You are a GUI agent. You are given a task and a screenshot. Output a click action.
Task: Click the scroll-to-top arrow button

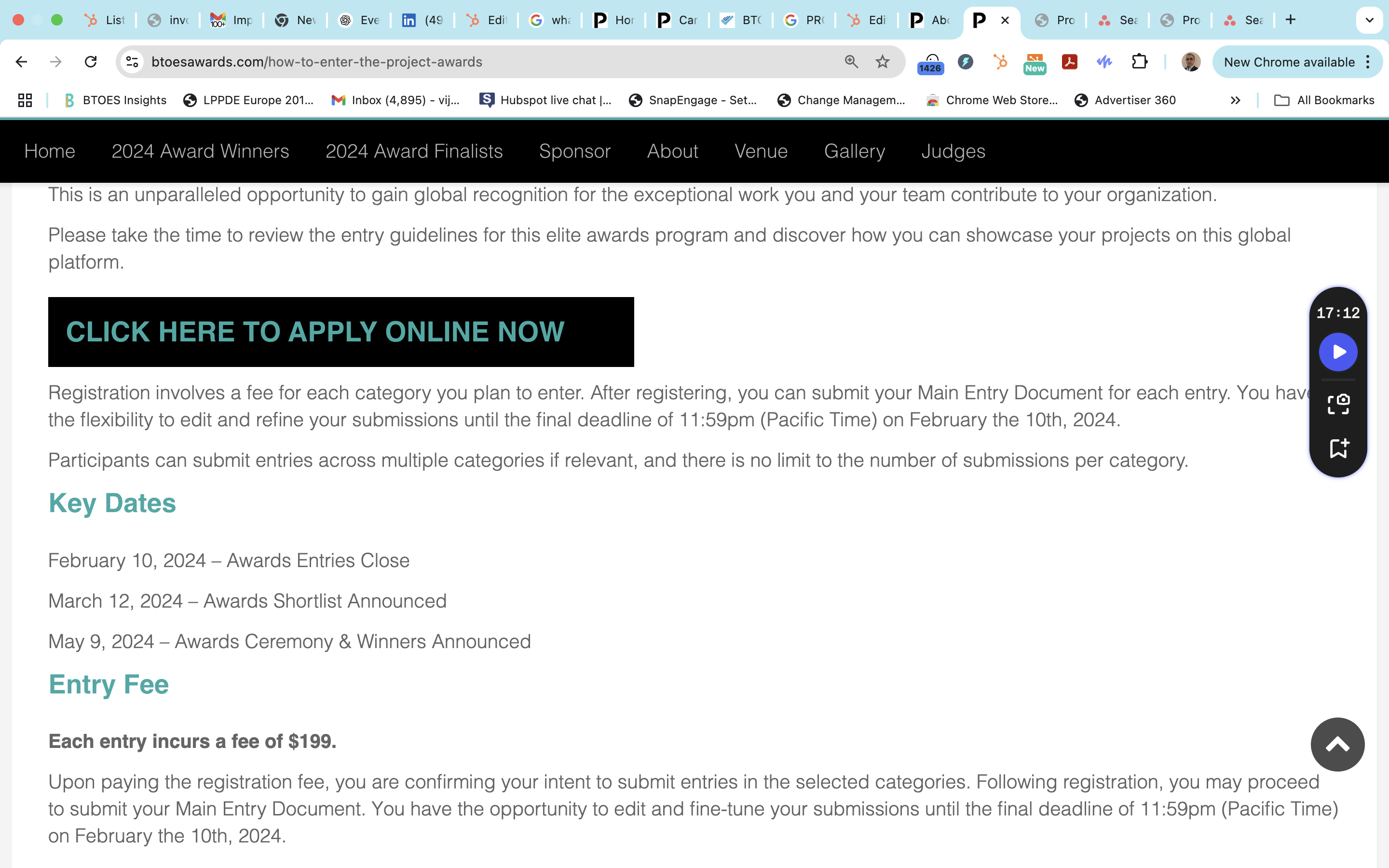tap(1337, 745)
